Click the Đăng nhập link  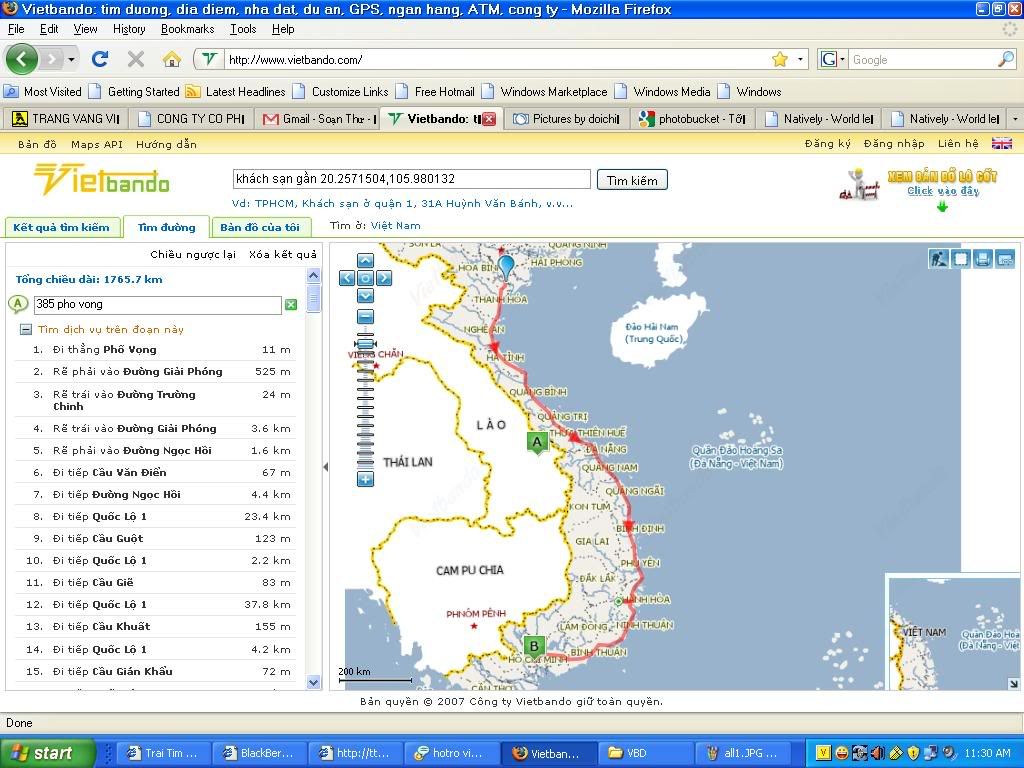click(894, 144)
